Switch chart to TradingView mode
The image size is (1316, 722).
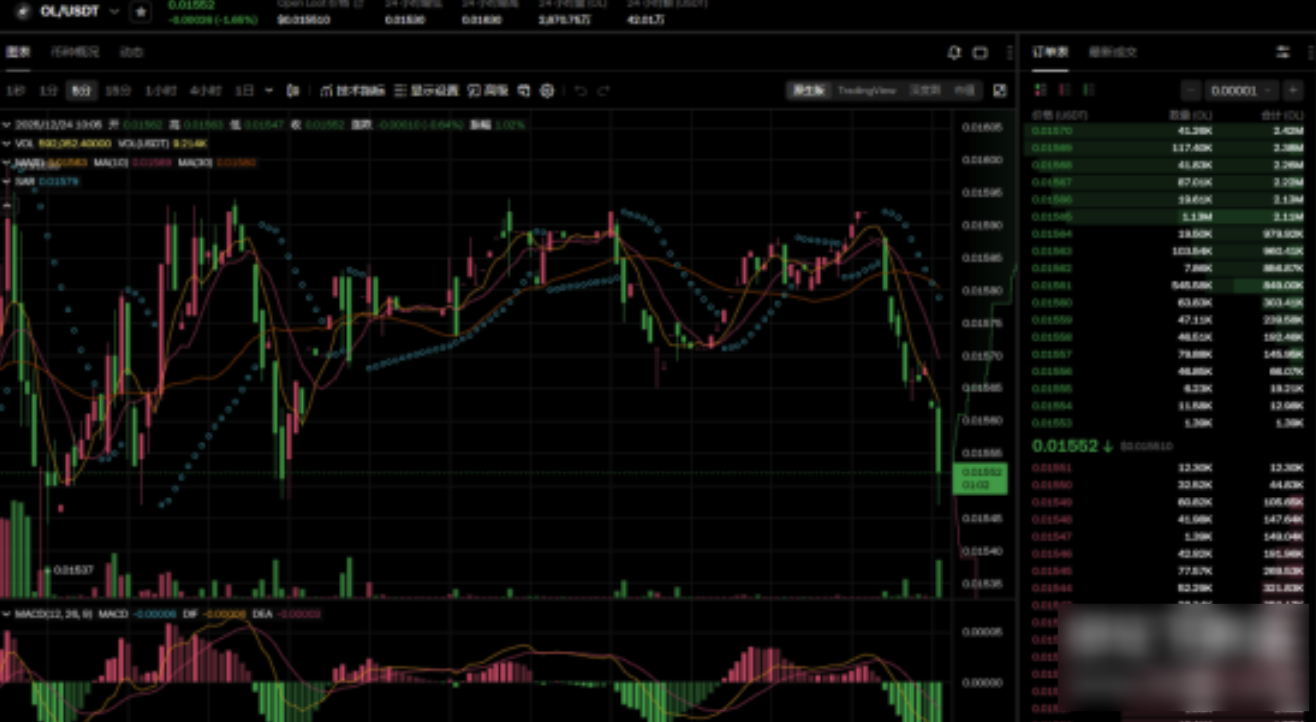tap(867, 91)
